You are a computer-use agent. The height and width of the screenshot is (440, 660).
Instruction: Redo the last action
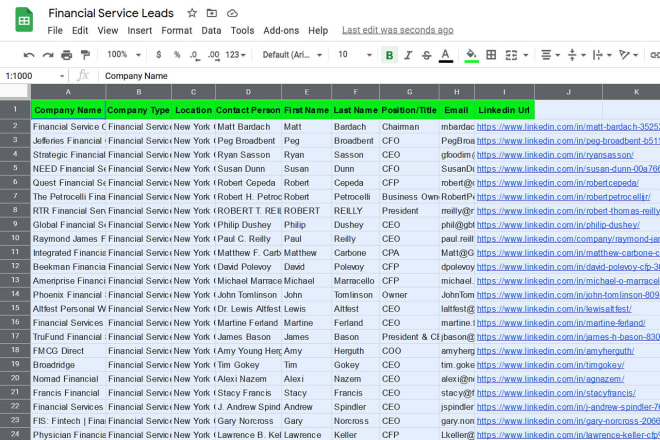48,55
